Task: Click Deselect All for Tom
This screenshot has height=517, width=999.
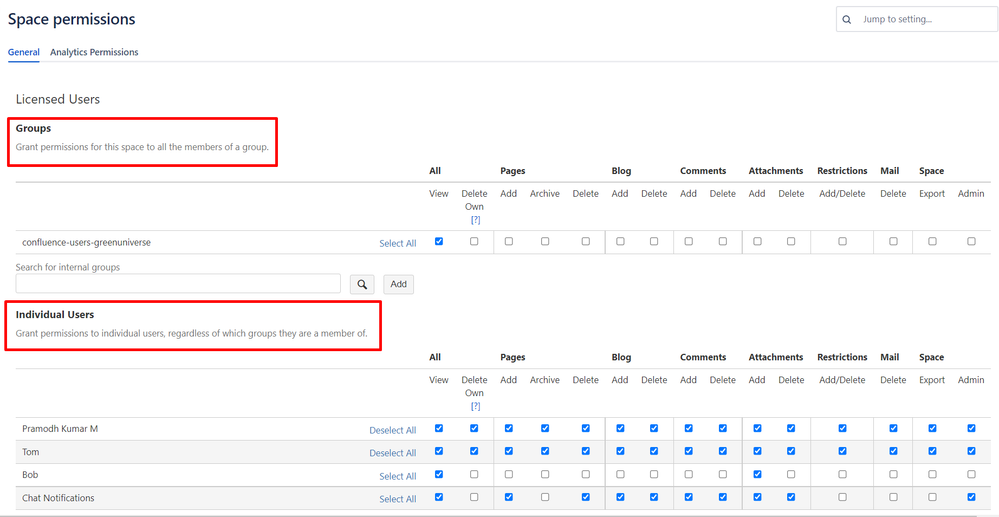Action: click(x=393, y=453)
